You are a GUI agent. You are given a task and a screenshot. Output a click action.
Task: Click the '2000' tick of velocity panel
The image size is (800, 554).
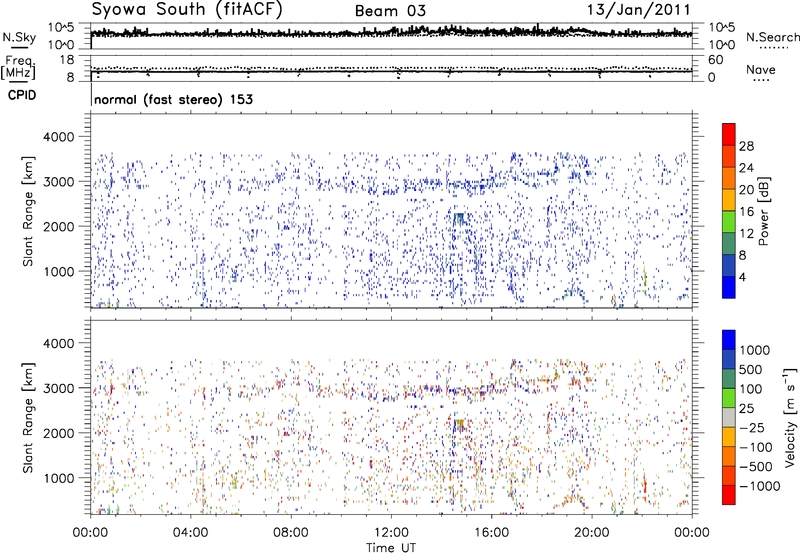click(x=58, y=433)
